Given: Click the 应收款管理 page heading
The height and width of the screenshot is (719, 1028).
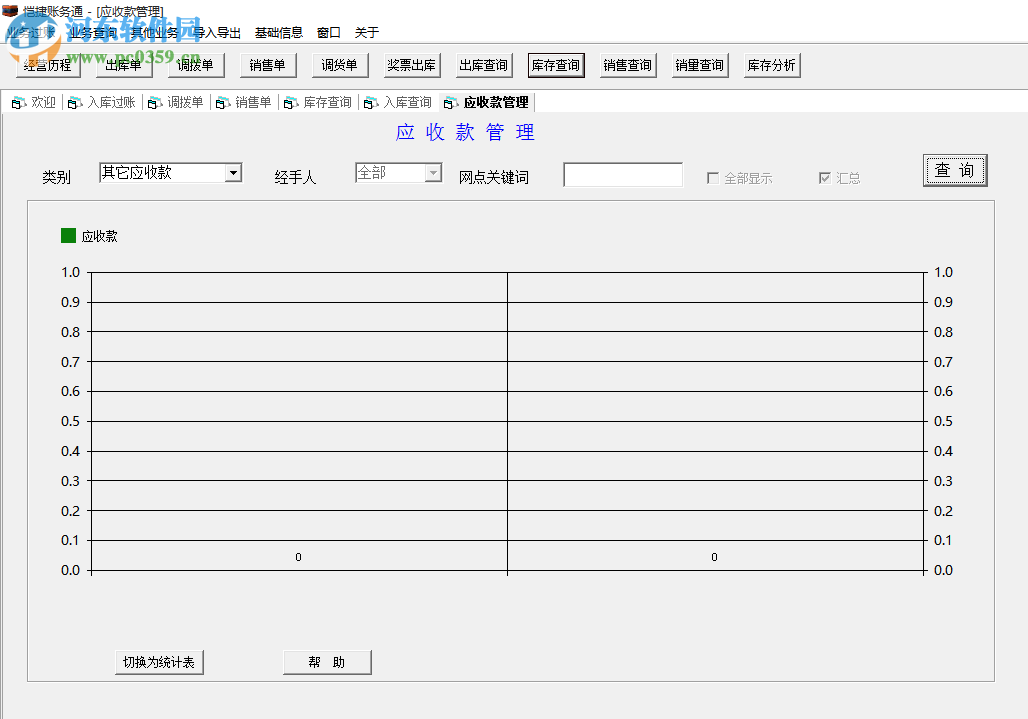Looking at the screenshot, I should pos(465,132).
